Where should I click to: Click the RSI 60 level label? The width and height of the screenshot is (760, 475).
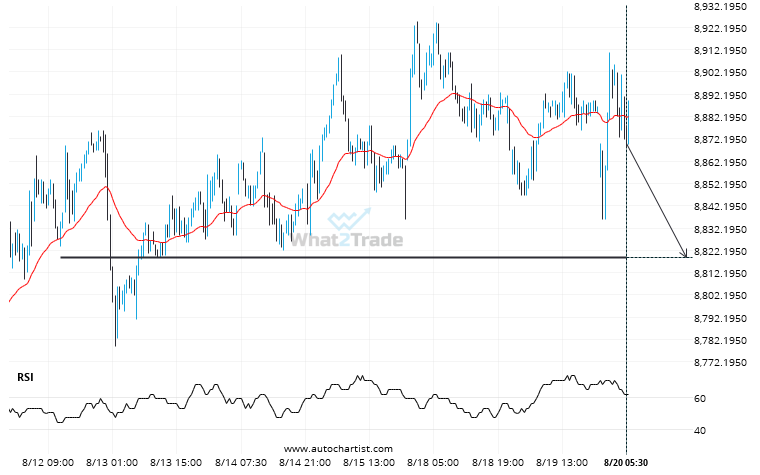click(700, 398)
